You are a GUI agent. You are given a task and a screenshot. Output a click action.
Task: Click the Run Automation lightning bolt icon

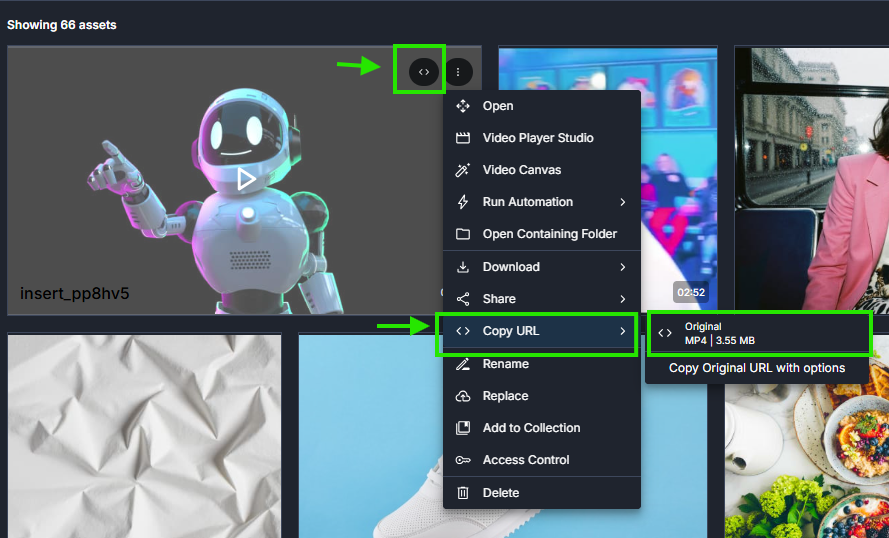(x=463, y=202)
